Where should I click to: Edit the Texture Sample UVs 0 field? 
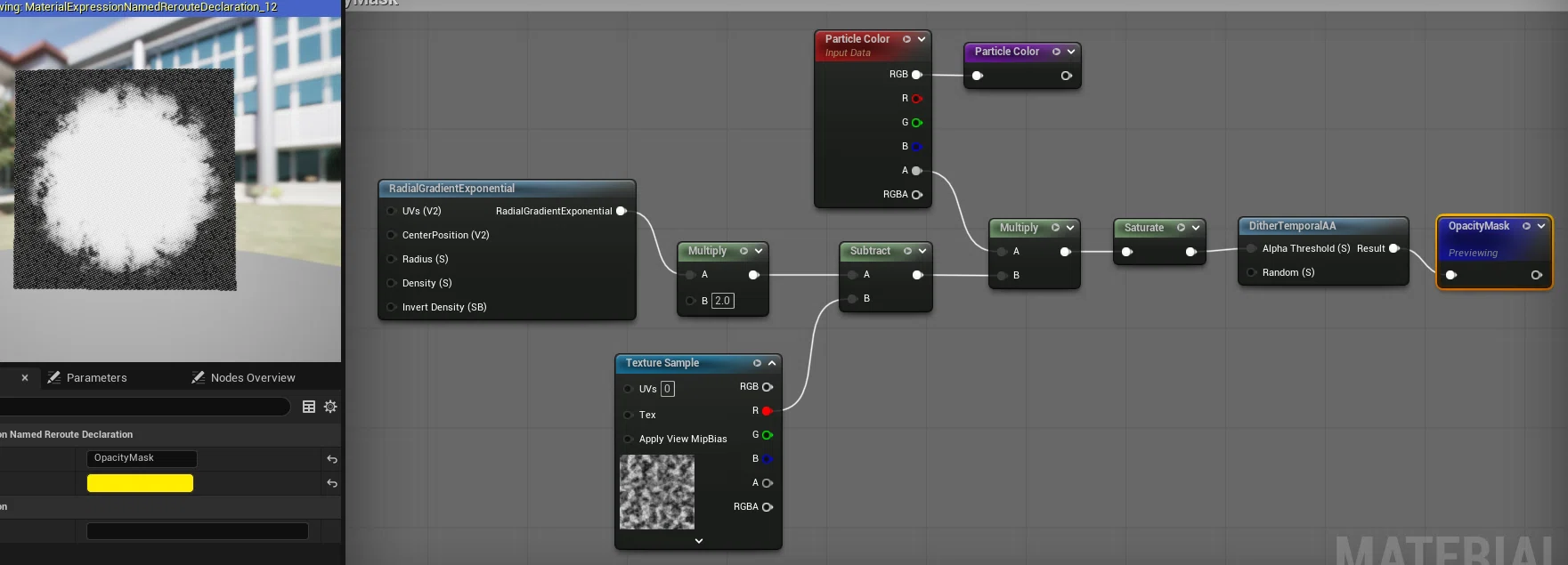coord(668,389)
